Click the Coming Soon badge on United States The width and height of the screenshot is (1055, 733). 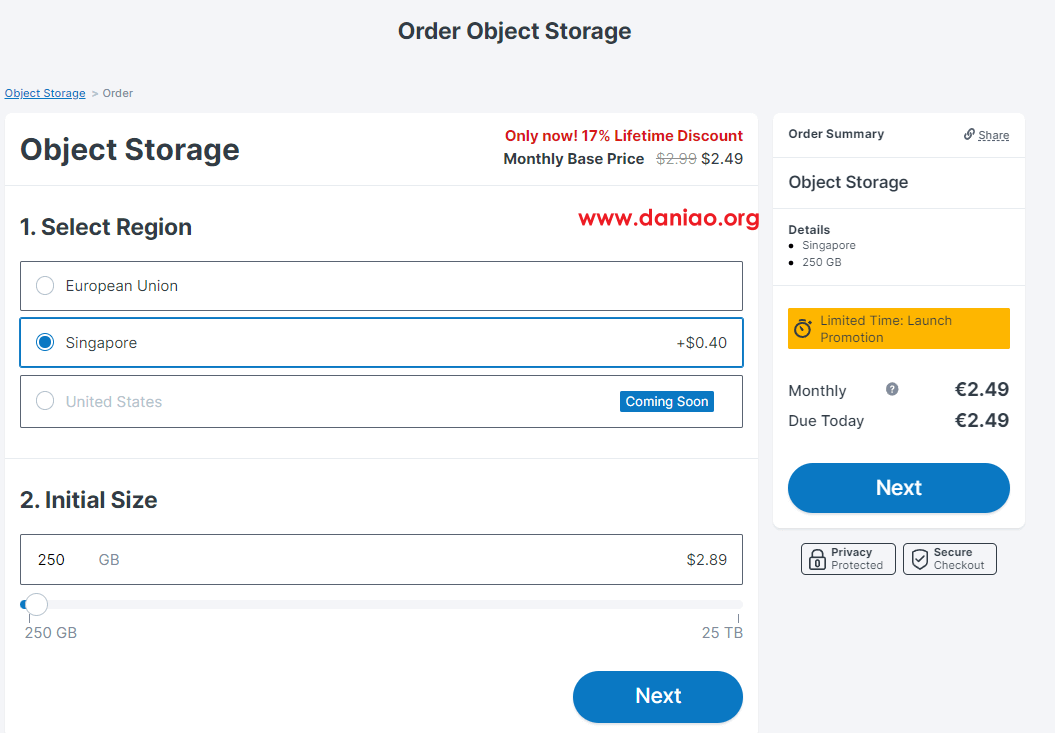click(x=666, y=401)
